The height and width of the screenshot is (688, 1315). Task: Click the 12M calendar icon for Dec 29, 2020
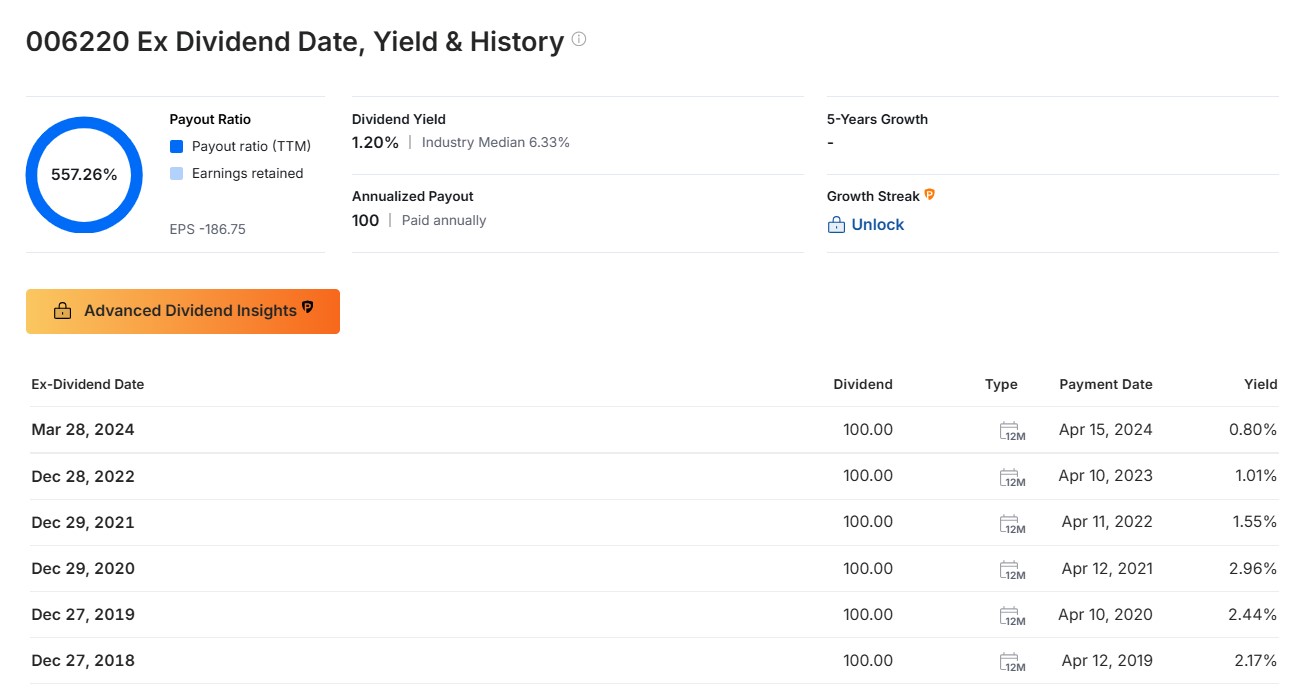click(x=1012, y=569)
